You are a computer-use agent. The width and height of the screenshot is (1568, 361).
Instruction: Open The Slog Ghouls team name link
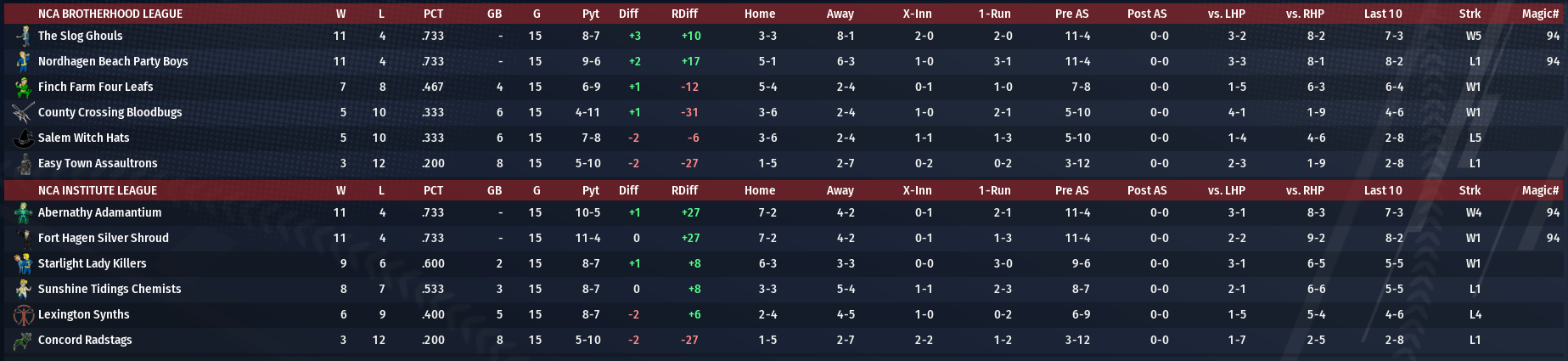(x=81, y=36)
